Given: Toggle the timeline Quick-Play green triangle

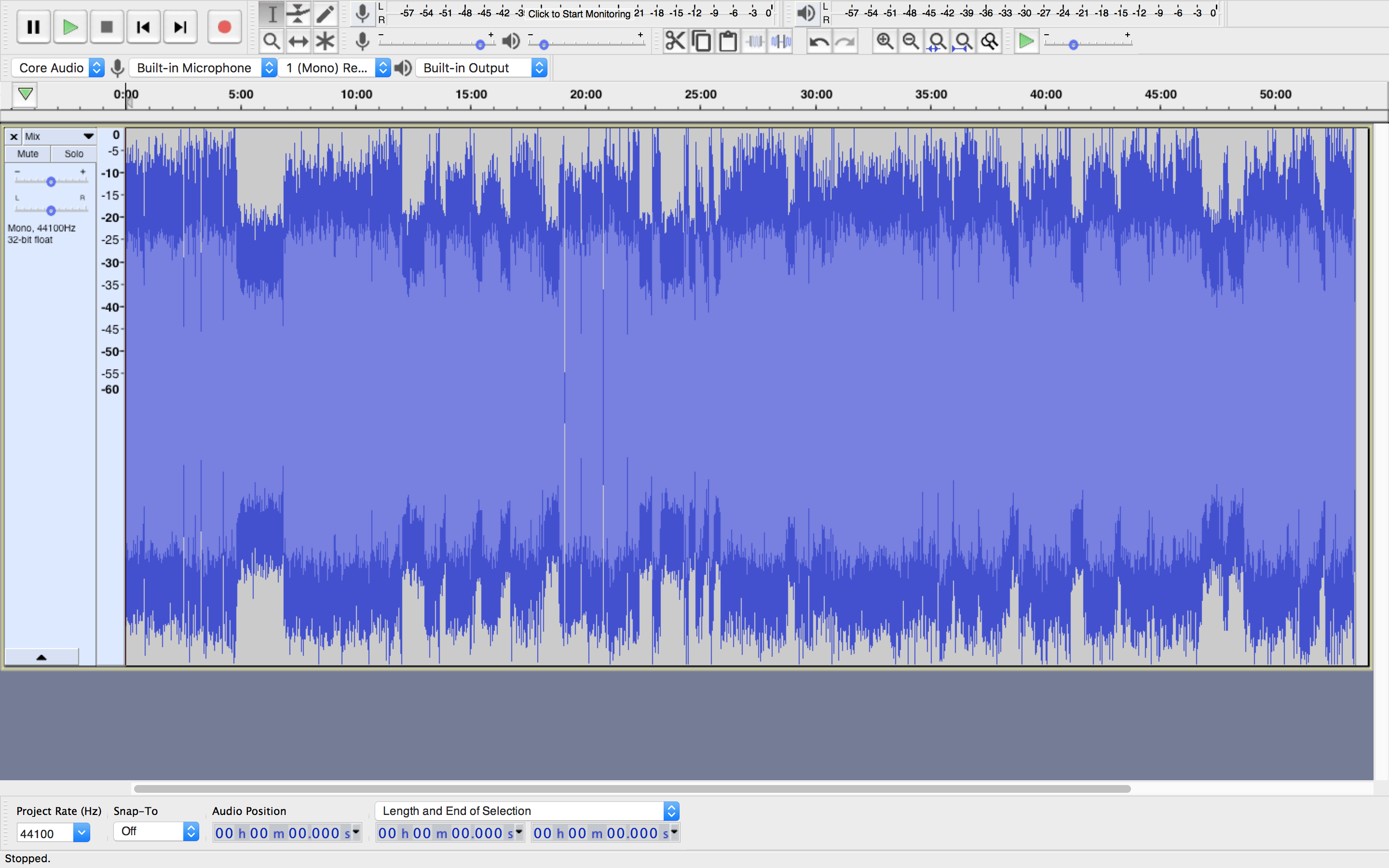Looking at the screenshot, I should pos(25,94).
